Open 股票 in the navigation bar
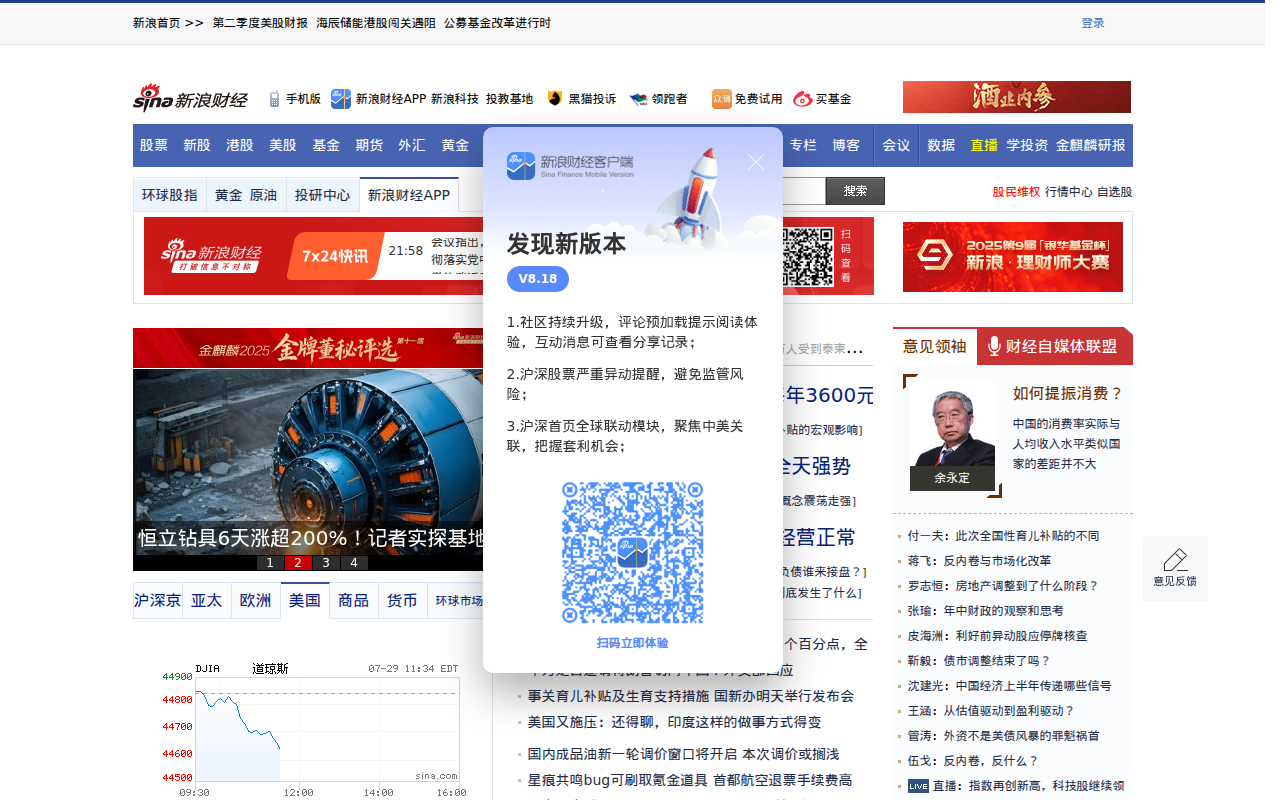The width and height of the screenshot is (1280, 800). 154,145
